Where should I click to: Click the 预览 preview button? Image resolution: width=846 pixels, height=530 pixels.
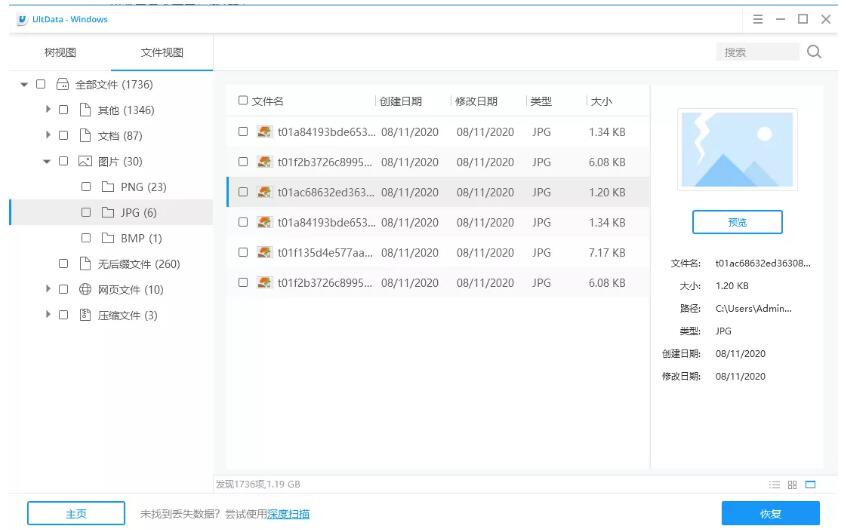pyautogui.click(x=737, y=222)
